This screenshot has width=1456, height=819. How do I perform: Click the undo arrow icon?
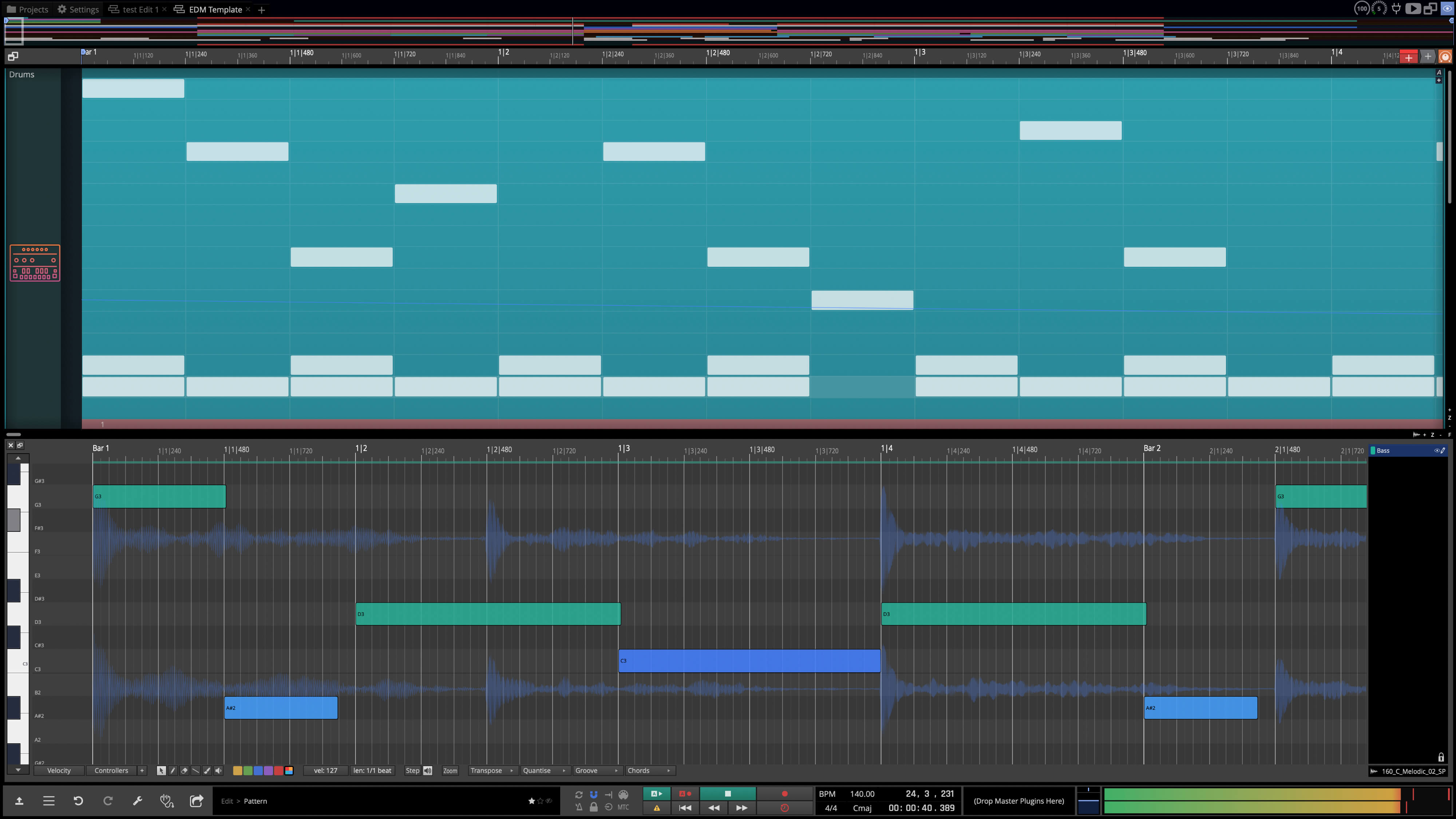(x=78, y=801)
